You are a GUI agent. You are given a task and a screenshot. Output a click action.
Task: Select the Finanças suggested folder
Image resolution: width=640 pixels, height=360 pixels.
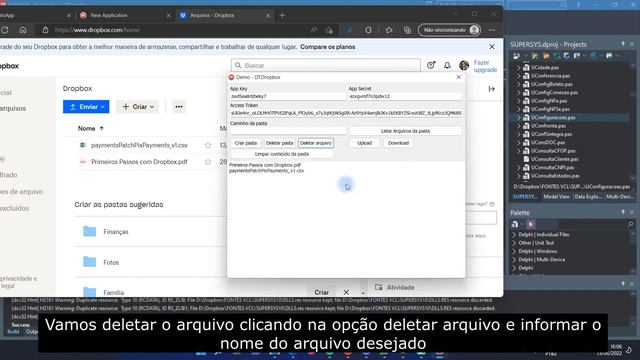point(116,231)
